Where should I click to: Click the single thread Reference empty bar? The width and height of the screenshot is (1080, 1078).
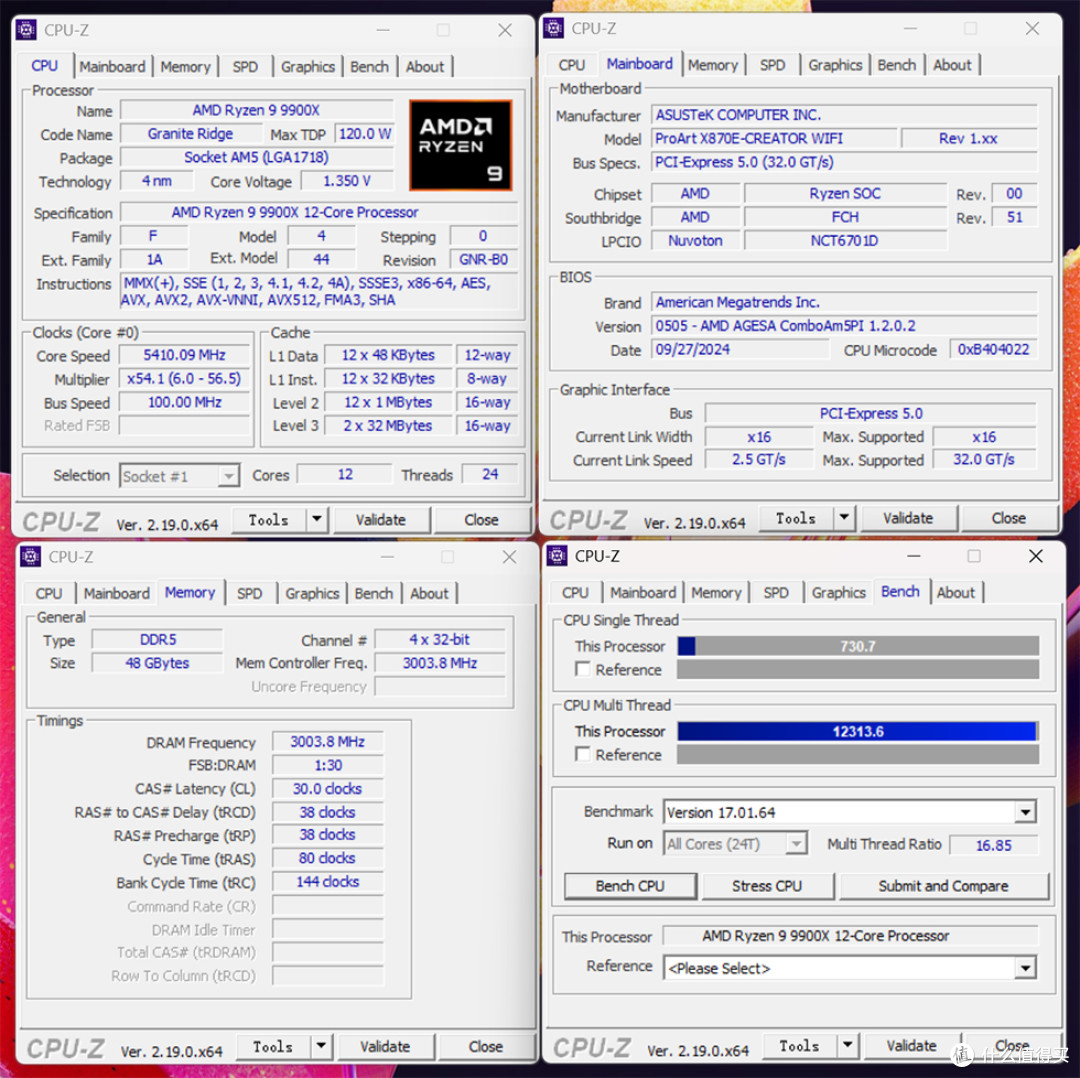(858, 669)
